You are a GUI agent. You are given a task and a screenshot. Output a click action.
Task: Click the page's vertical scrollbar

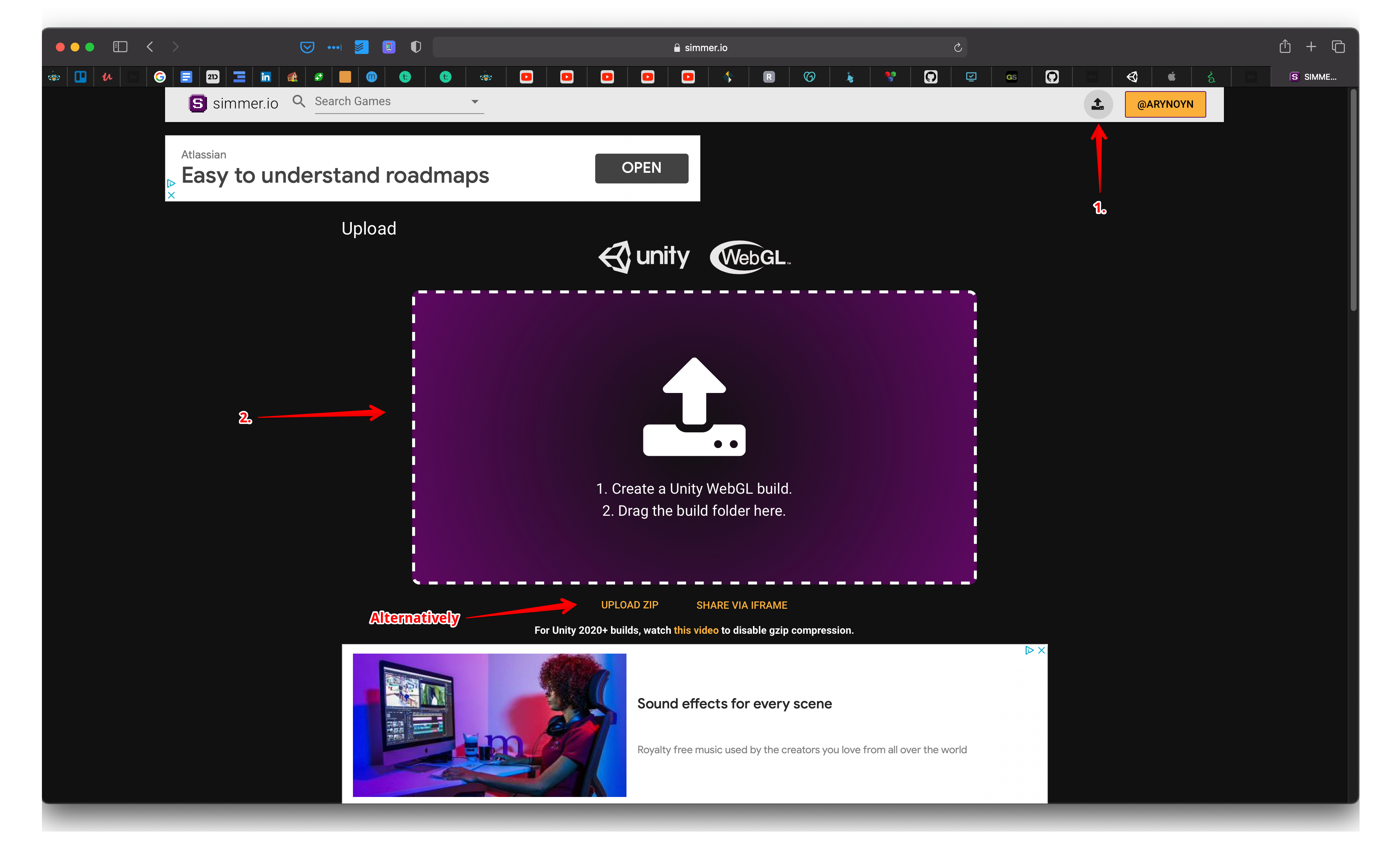pos(1353,199)
